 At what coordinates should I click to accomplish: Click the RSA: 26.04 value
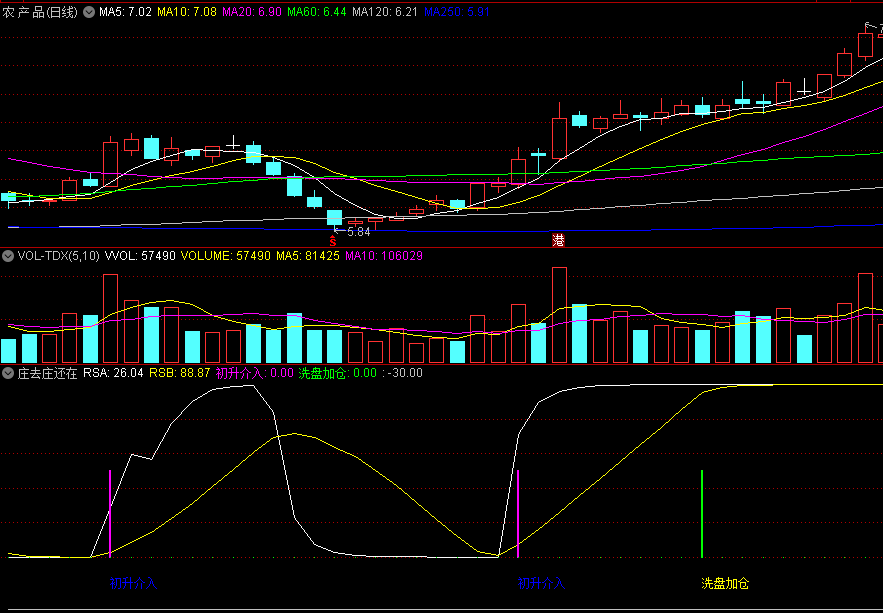pyautogui.click(x=113, y=373)
